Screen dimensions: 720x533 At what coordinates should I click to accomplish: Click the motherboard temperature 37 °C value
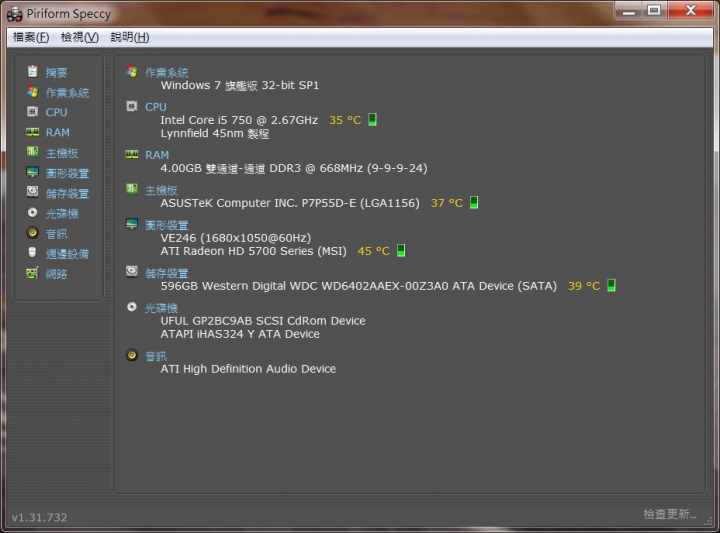click(x=446, y=203)
